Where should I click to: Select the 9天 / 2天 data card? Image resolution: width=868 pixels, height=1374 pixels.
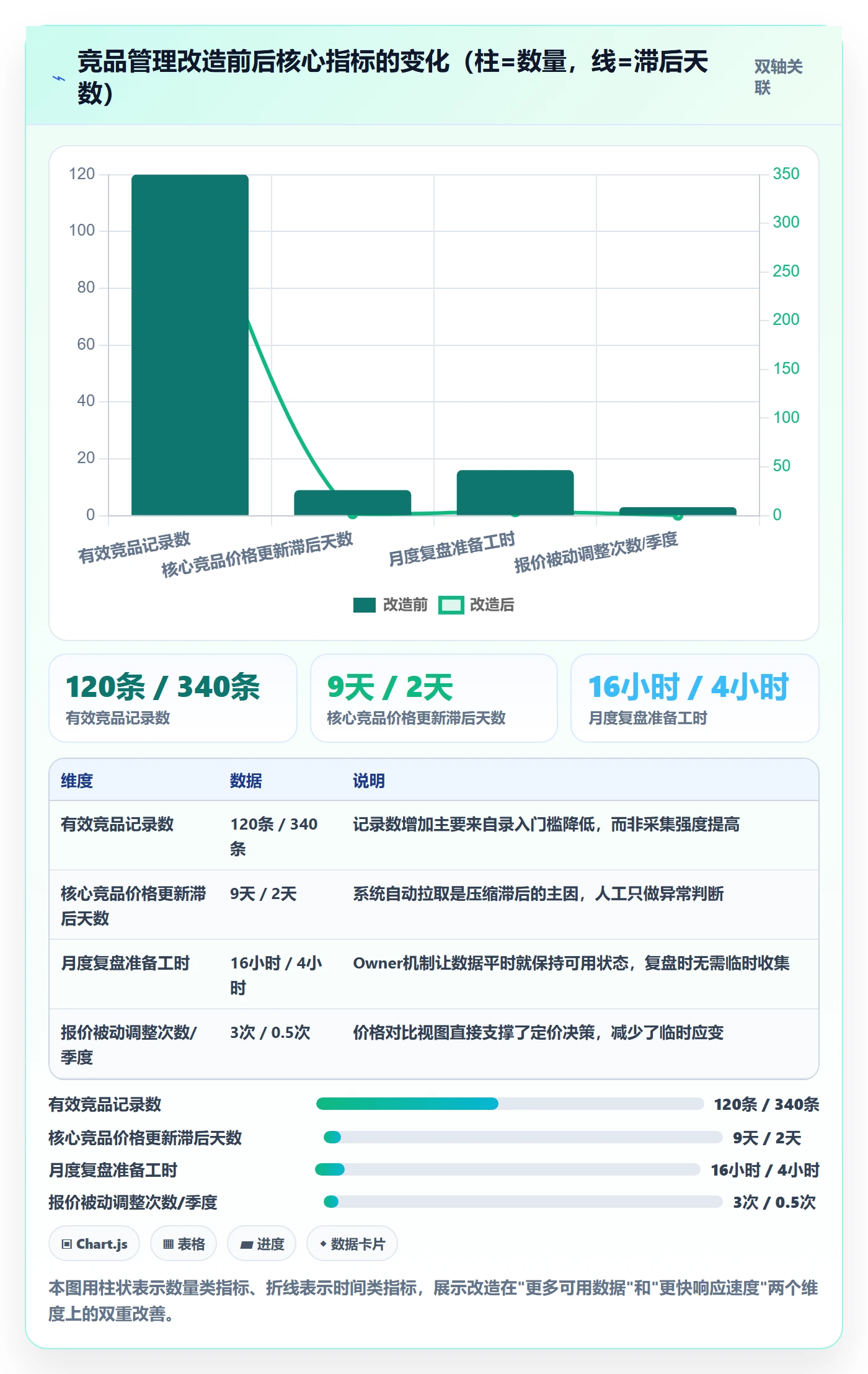click(x=434, y=698)
